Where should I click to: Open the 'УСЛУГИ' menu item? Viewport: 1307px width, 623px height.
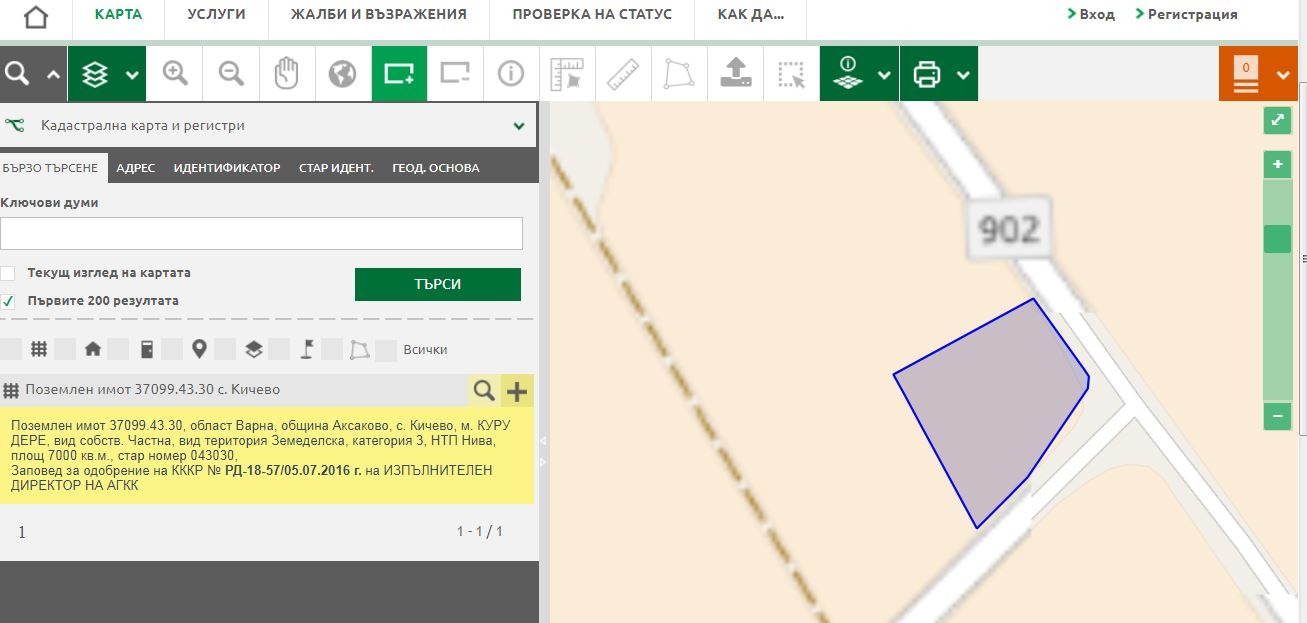(216, 15)
